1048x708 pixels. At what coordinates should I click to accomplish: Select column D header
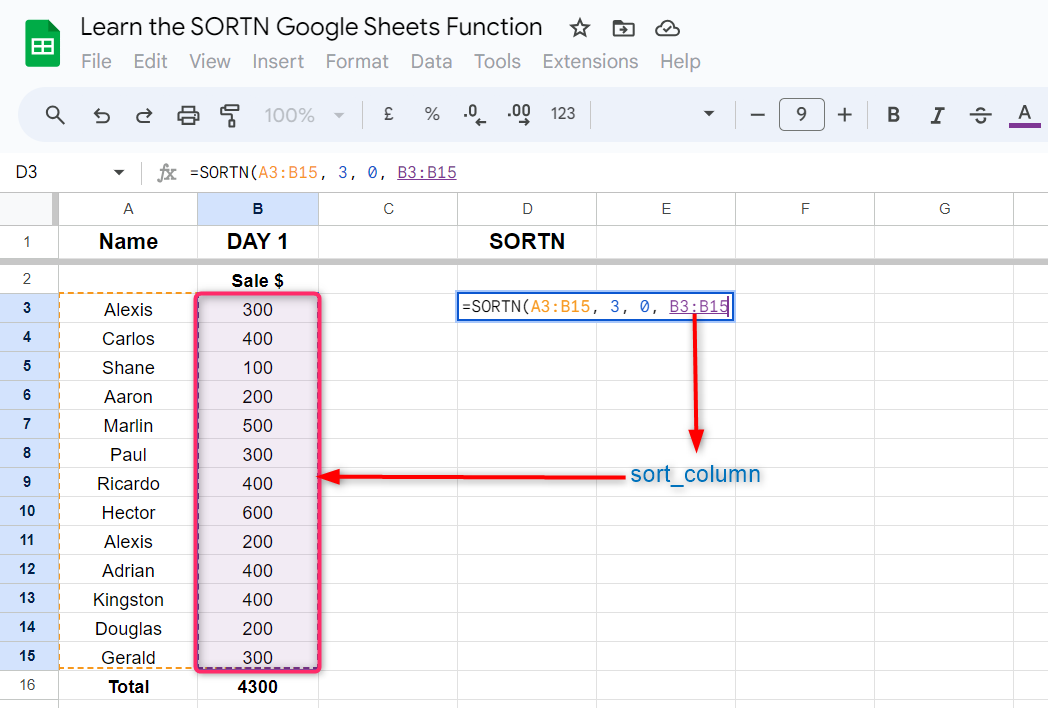[x=527, y=209]
